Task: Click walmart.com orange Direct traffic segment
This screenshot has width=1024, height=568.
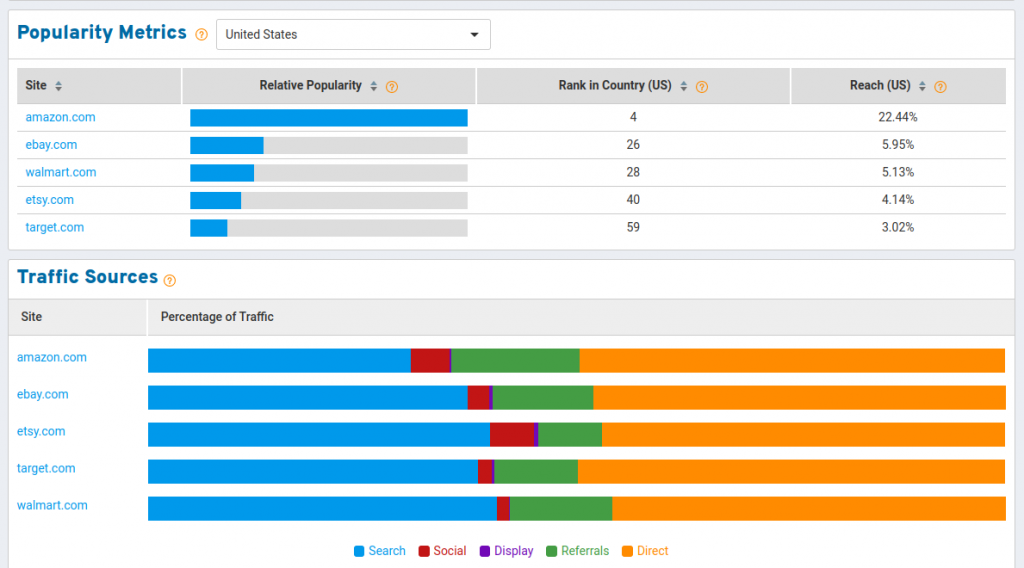Action: (808, 509)
